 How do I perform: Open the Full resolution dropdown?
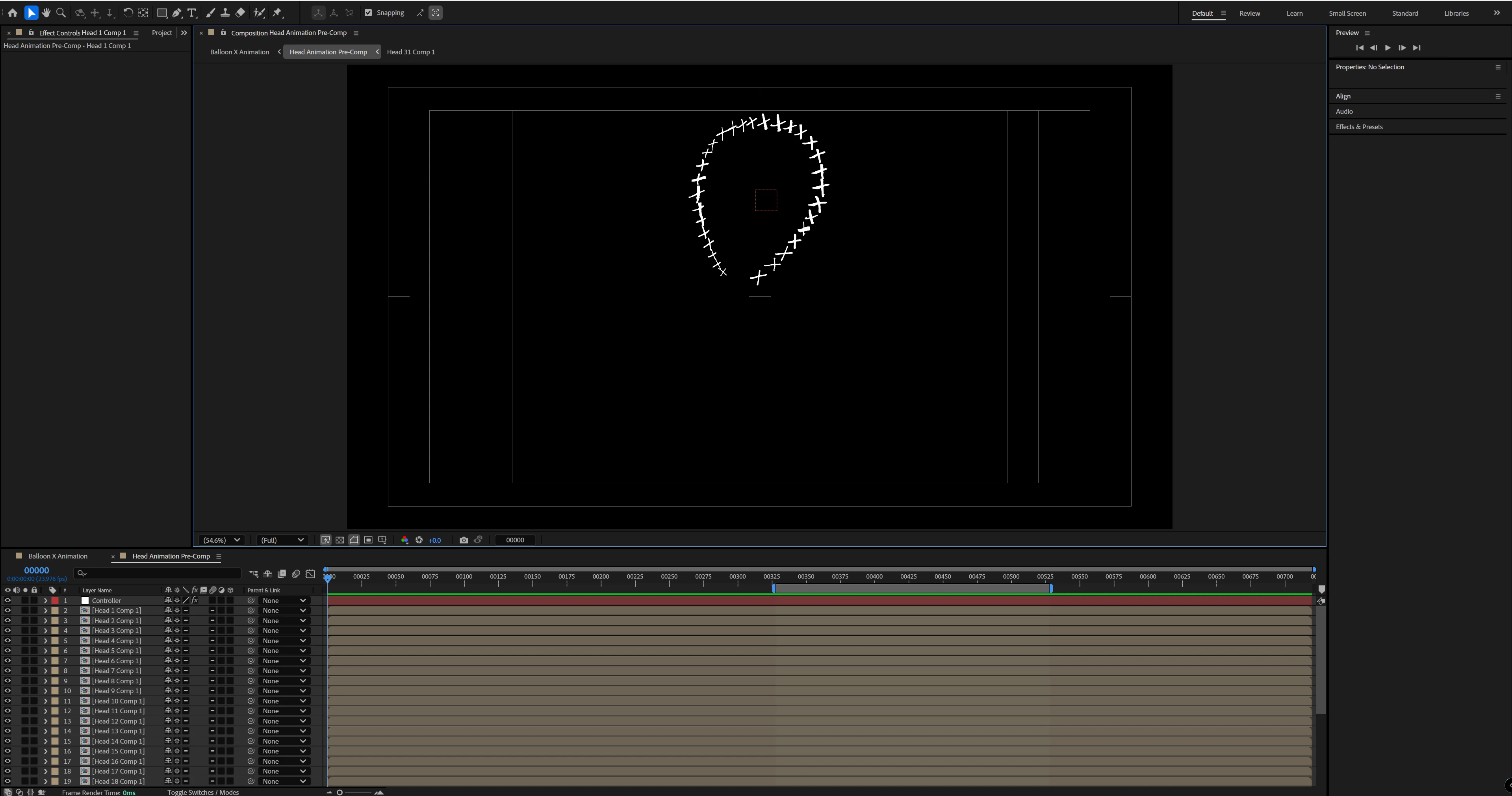(282, 540)
